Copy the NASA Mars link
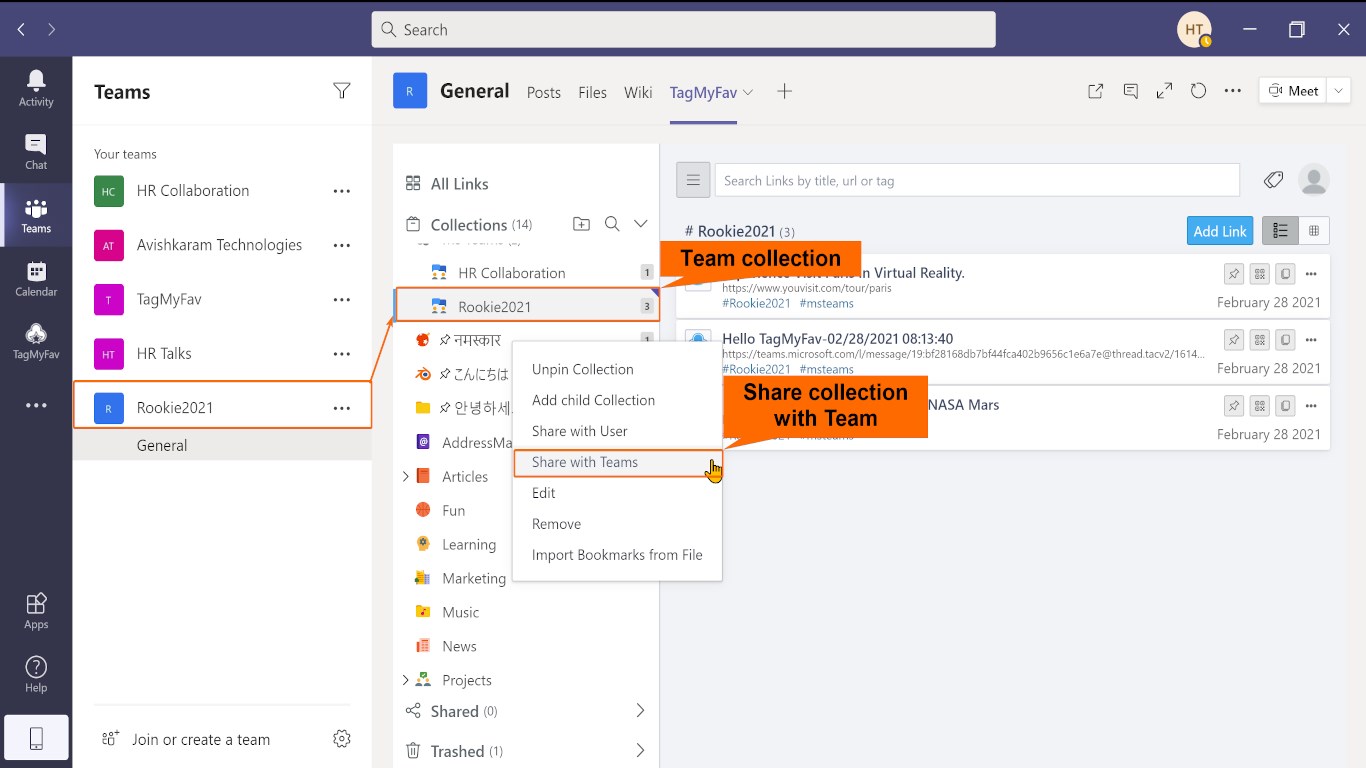This screenshot has width=1366, height=768. tap(1286, 405)
